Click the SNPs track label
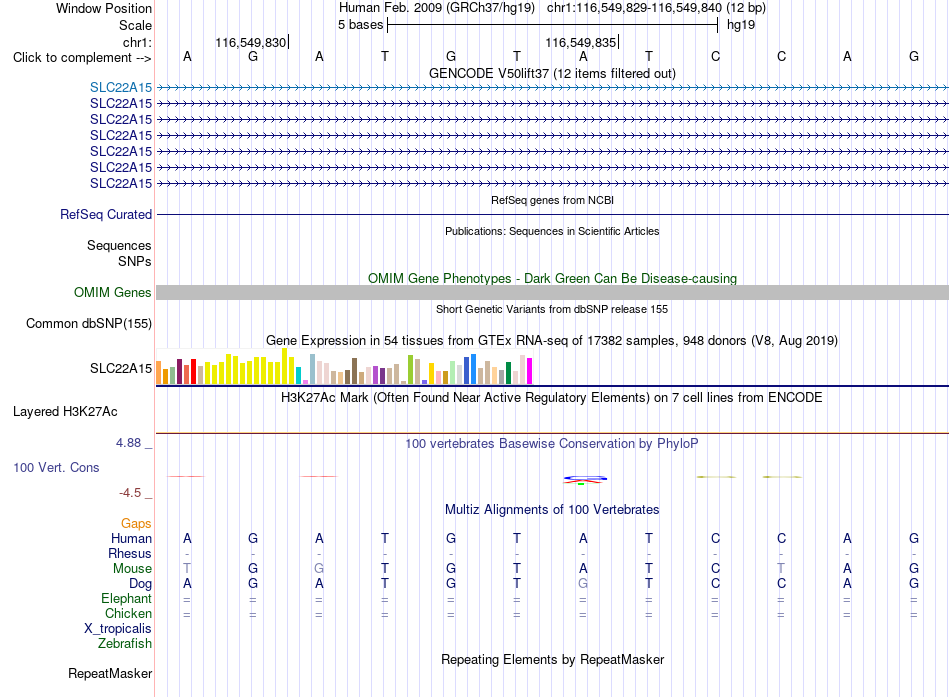Image resolution: width=950 pixels, height=697 pixels. coord(135,261)
